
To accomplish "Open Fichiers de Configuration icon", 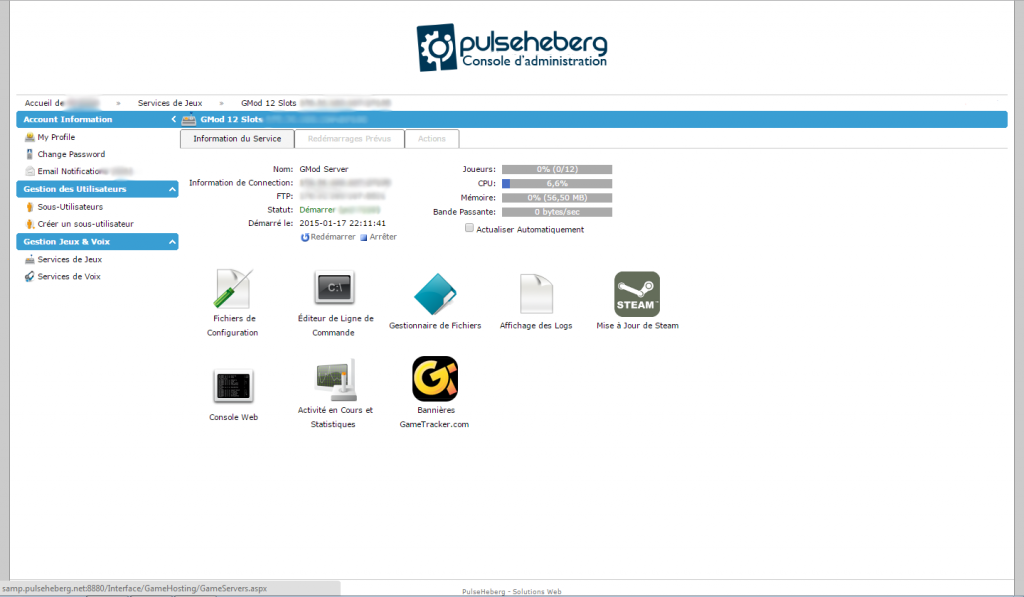I will (233, 292).
